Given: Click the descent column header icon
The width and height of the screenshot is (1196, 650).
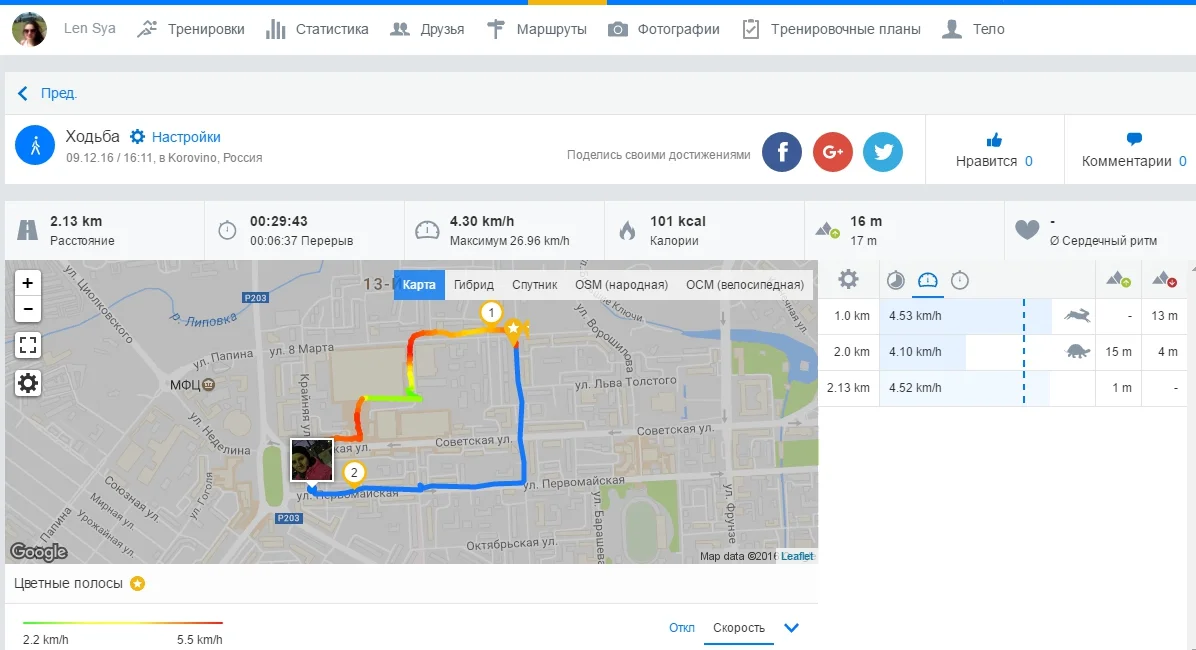Looking at the screenshot, I should coord(1164,279).
